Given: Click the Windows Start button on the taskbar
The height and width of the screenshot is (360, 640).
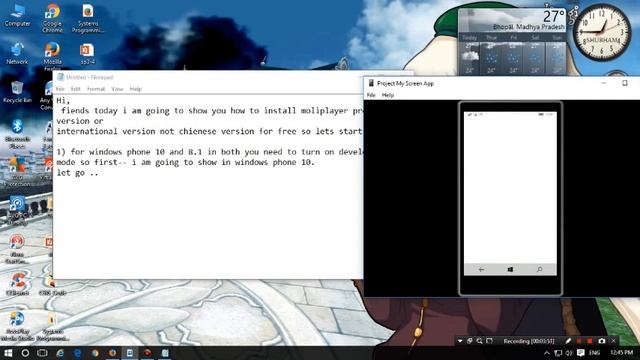Looking at the screenshot, I should [8, 353].
